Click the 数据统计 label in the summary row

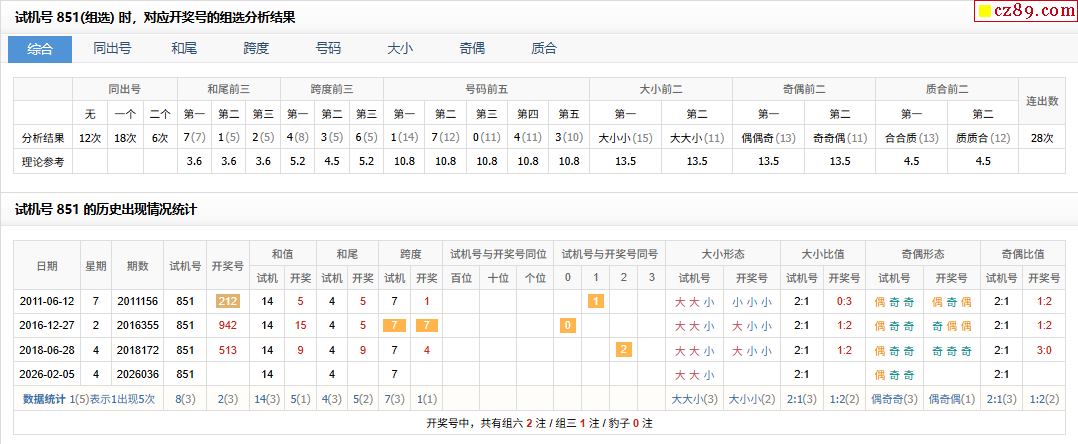click(44, 399)
